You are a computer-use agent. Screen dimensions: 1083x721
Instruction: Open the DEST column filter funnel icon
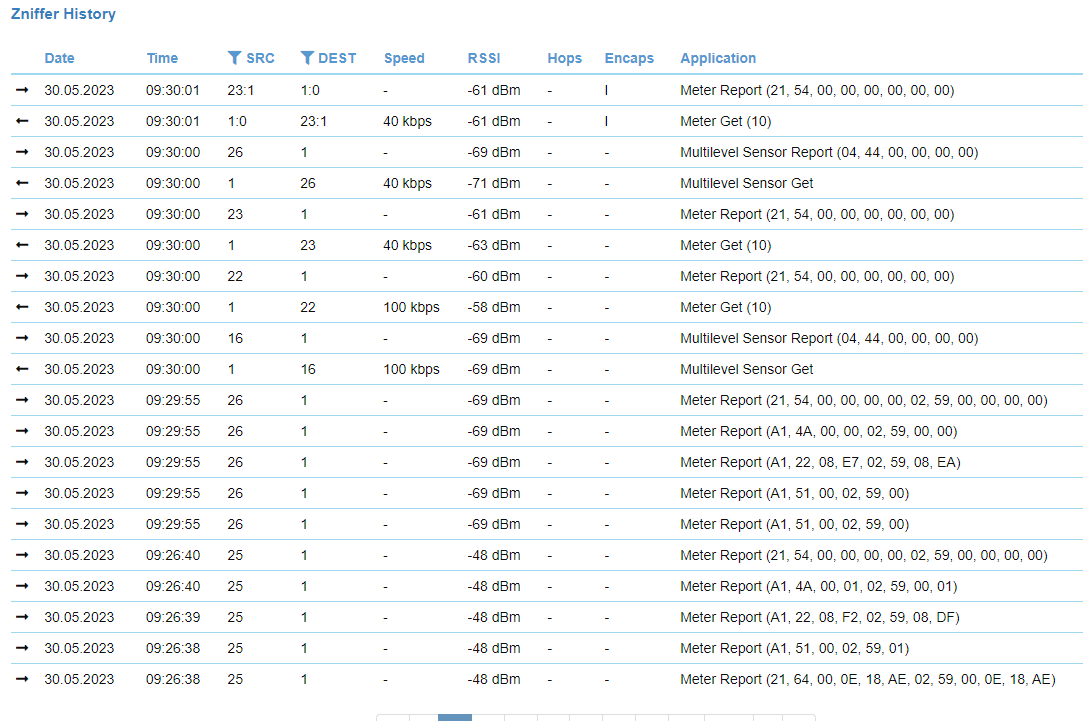point(307,58)
